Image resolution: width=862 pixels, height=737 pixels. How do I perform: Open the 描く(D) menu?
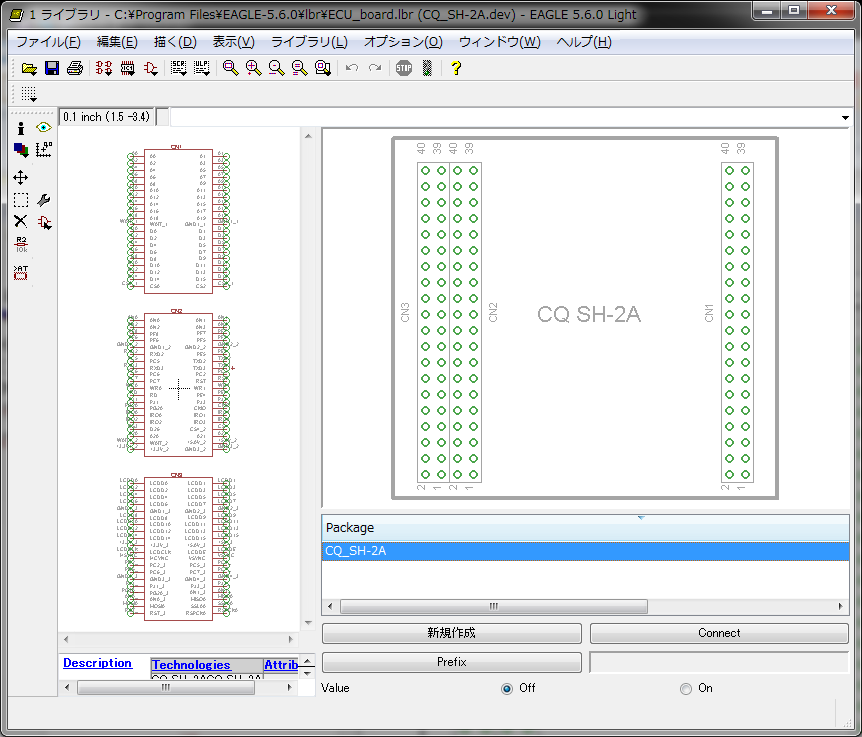(x=175, y=42)
